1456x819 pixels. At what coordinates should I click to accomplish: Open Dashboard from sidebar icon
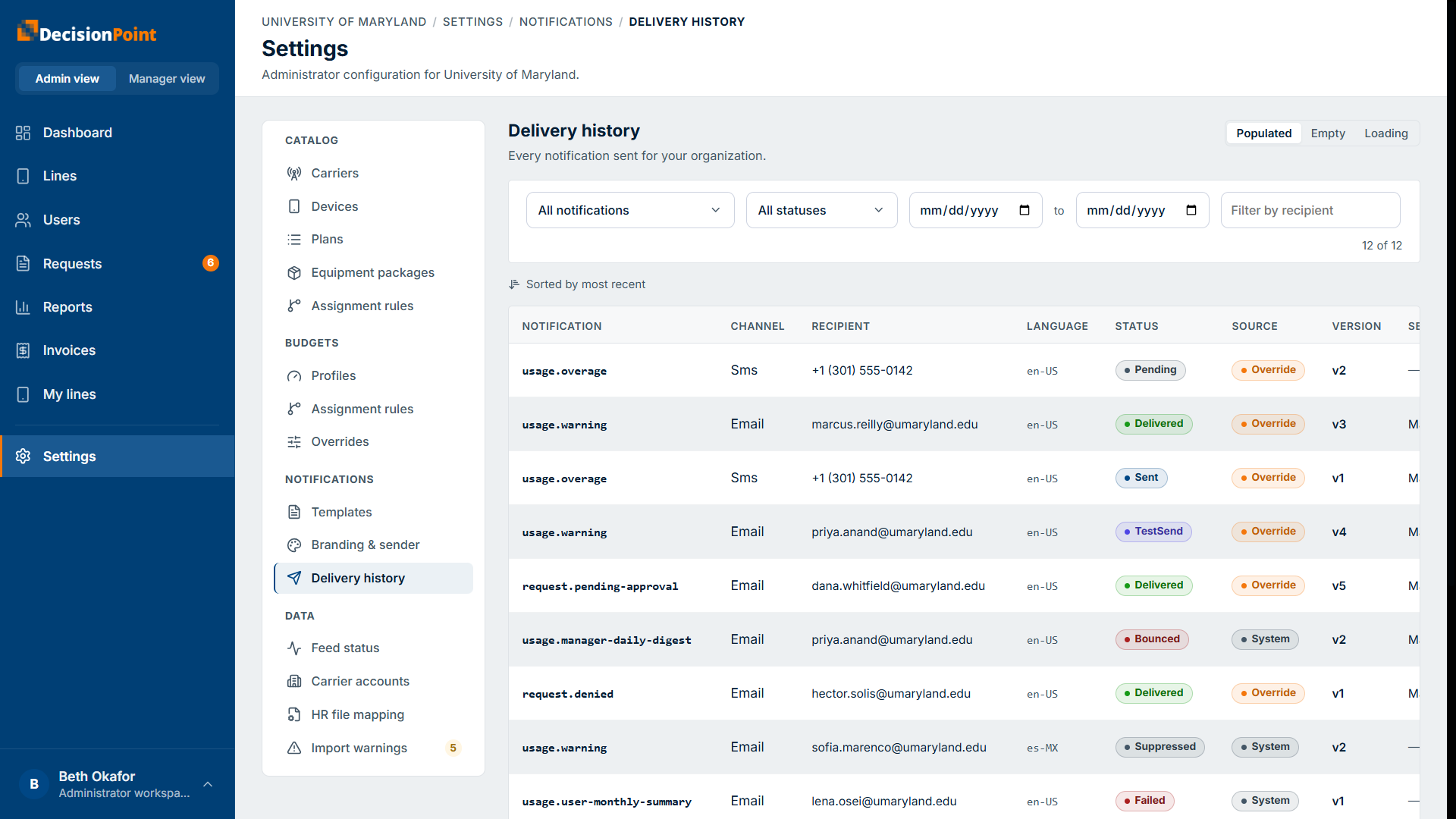click(23, 133)
